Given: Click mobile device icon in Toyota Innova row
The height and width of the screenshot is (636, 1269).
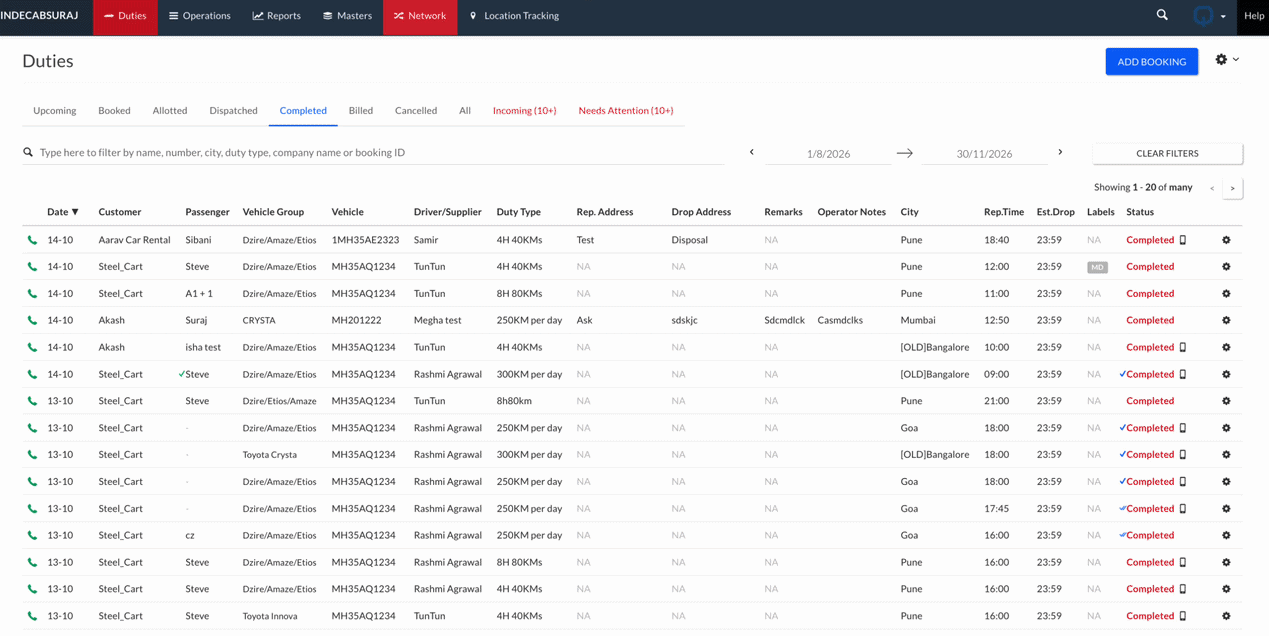Looking at the screenshot, I should pyautogui.click(x=1183, y=616).
